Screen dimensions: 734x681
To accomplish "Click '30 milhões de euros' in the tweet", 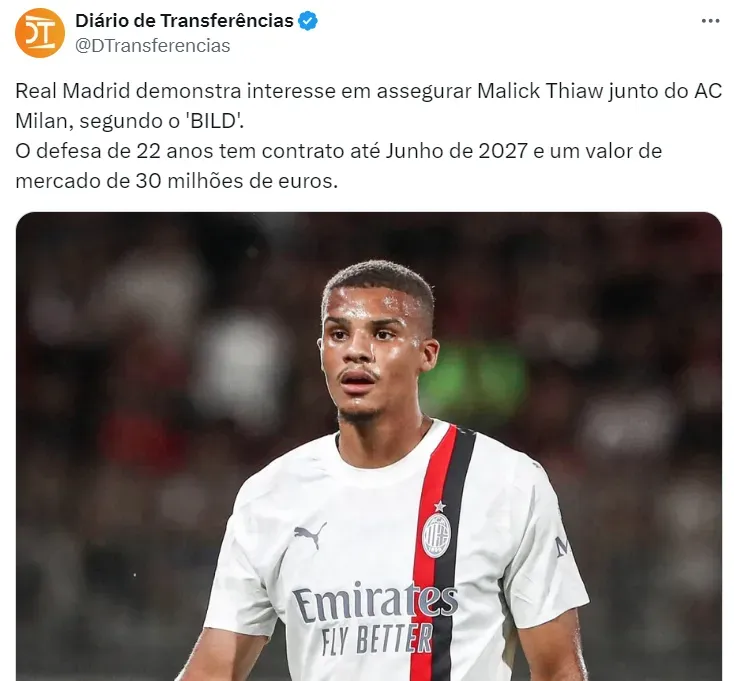I will click(x=237, y=181).
